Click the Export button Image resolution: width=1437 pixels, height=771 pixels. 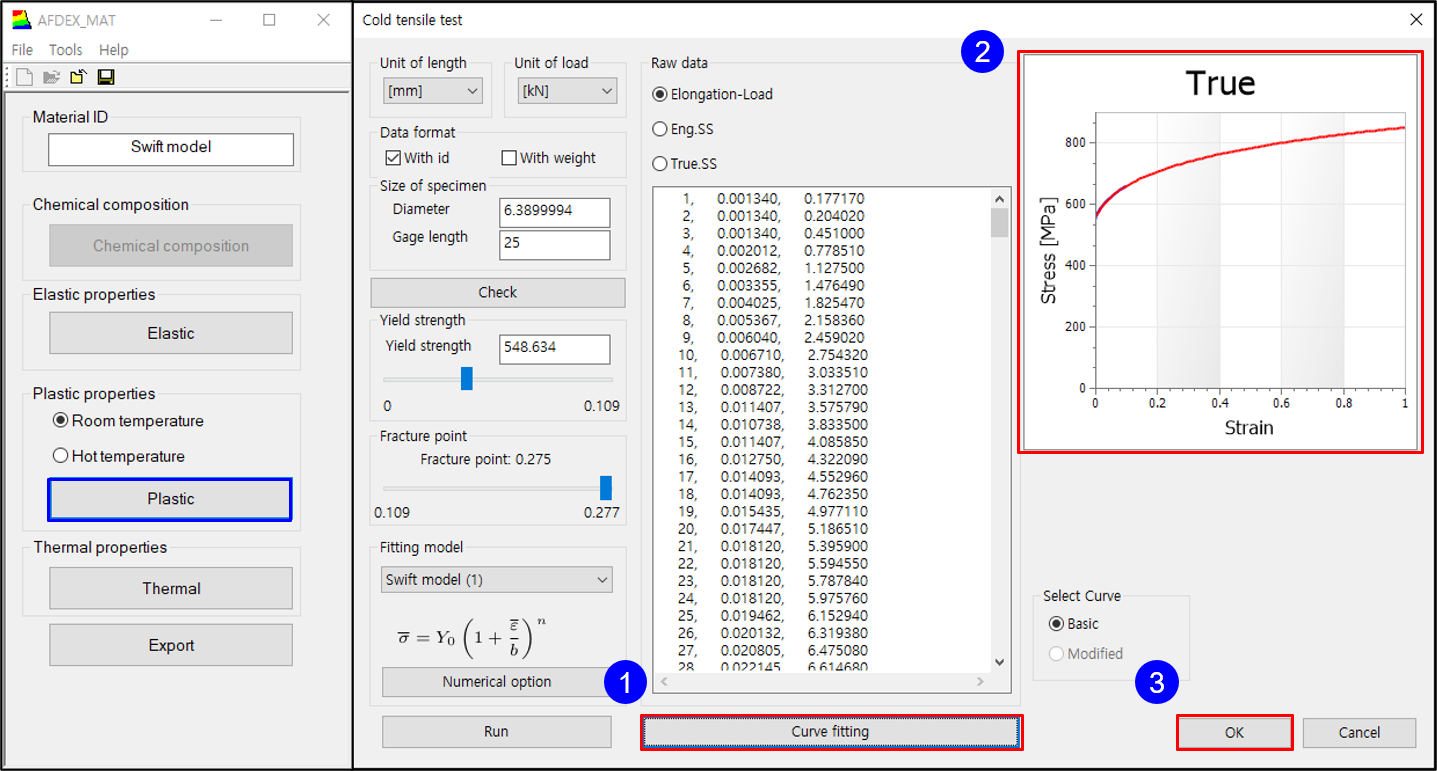[171, 645]
